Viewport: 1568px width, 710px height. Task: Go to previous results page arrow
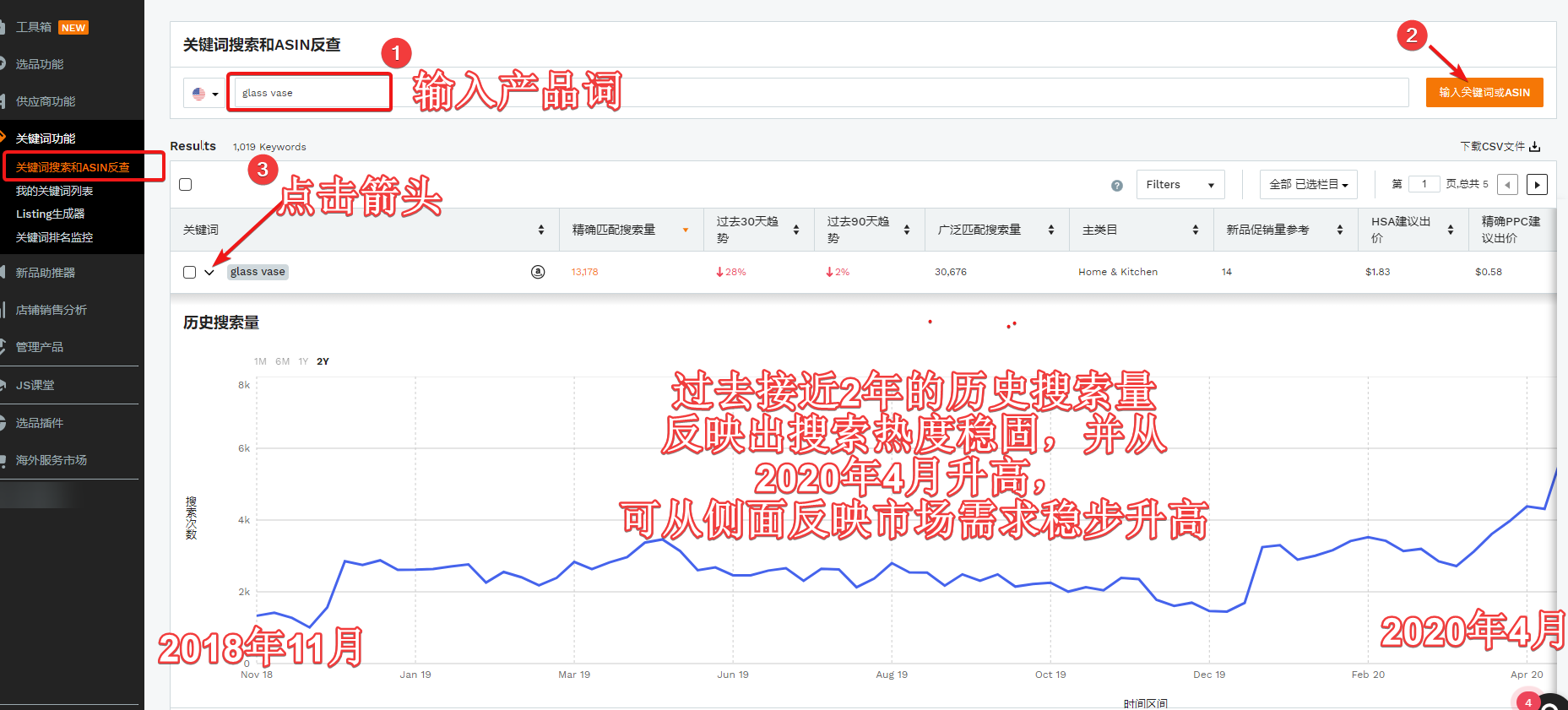point(1507,185)
